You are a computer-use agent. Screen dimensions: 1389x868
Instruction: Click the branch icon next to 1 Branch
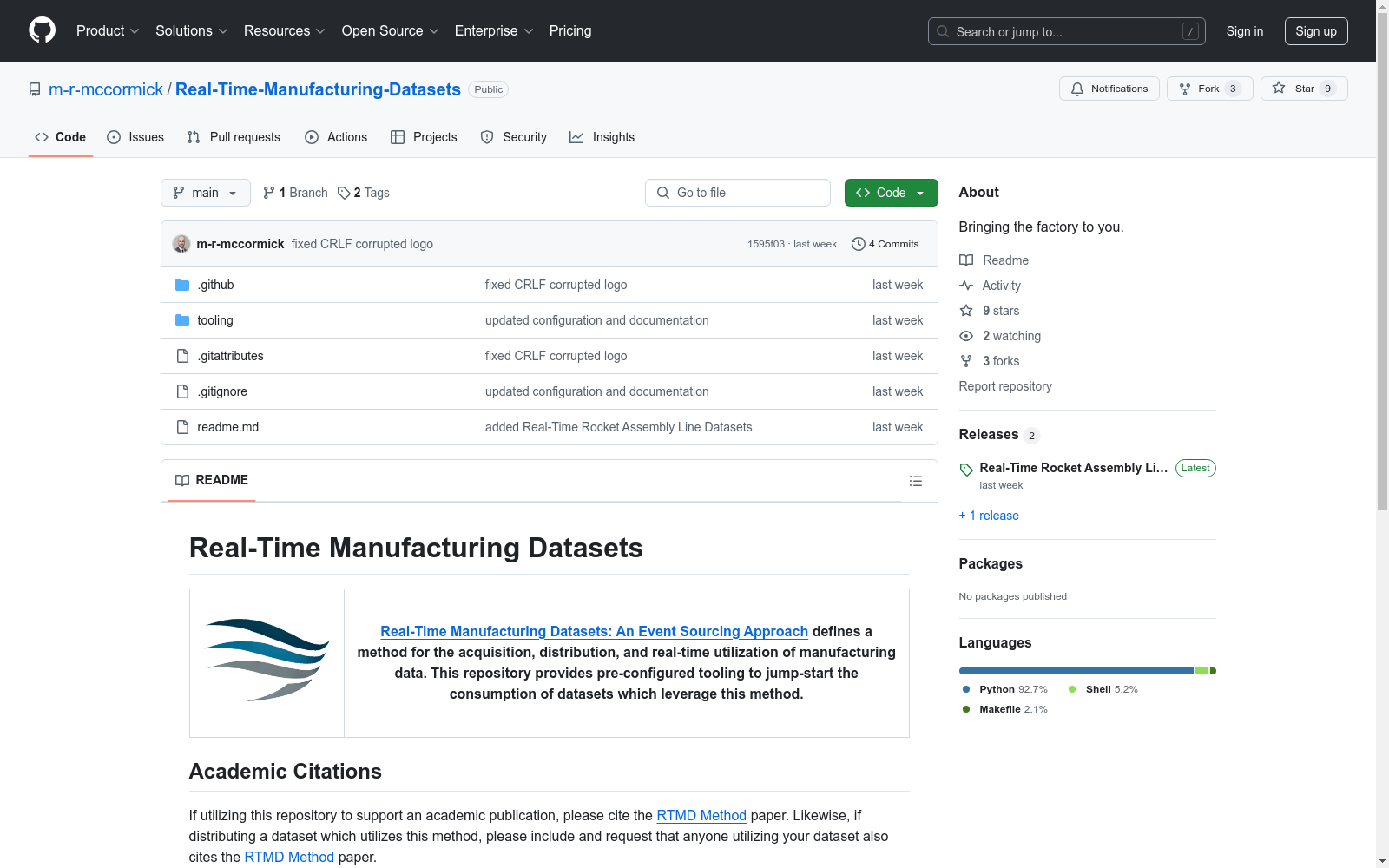click(269, 193)
